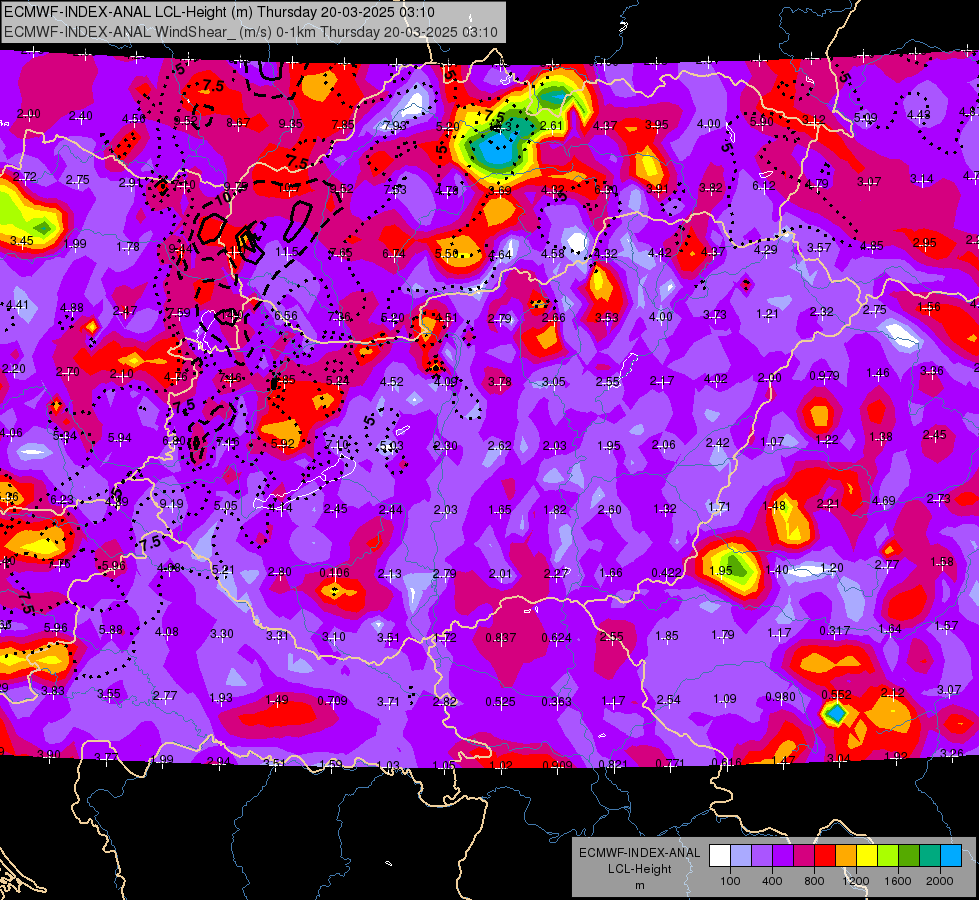Click the grid value "3.07" near bottom right
979x900 pixels.
pyautogui.click(x=949, y=690)
